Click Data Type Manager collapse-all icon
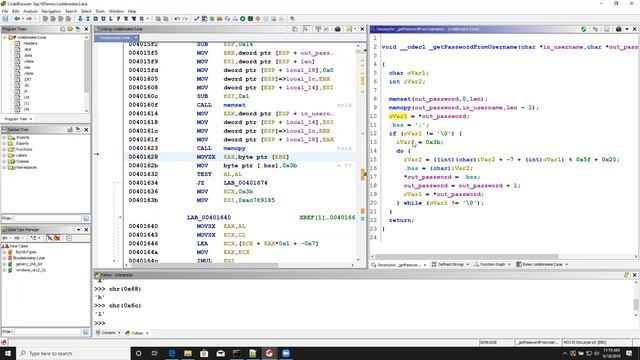 point(69,238)
